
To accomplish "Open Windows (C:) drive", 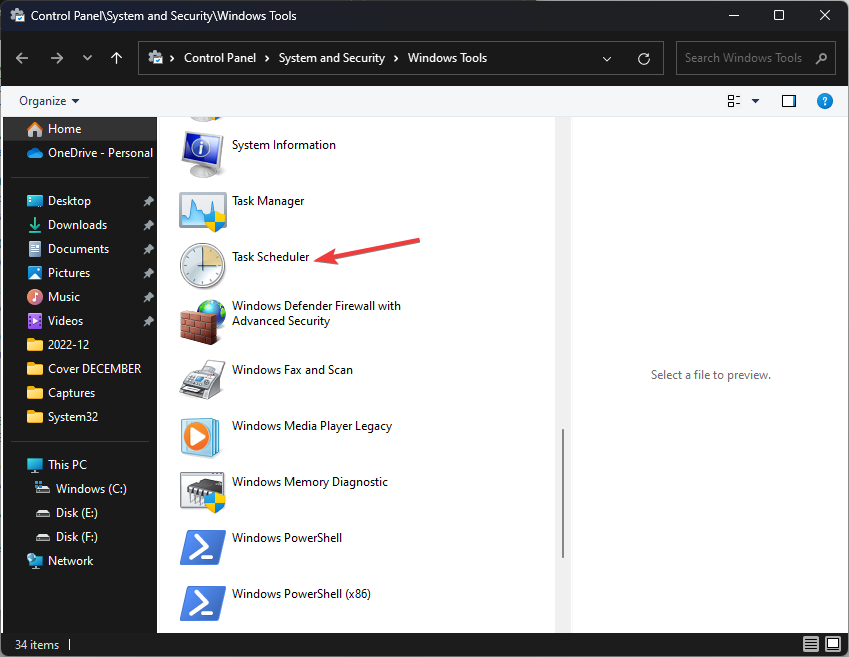I will [91, 489].
